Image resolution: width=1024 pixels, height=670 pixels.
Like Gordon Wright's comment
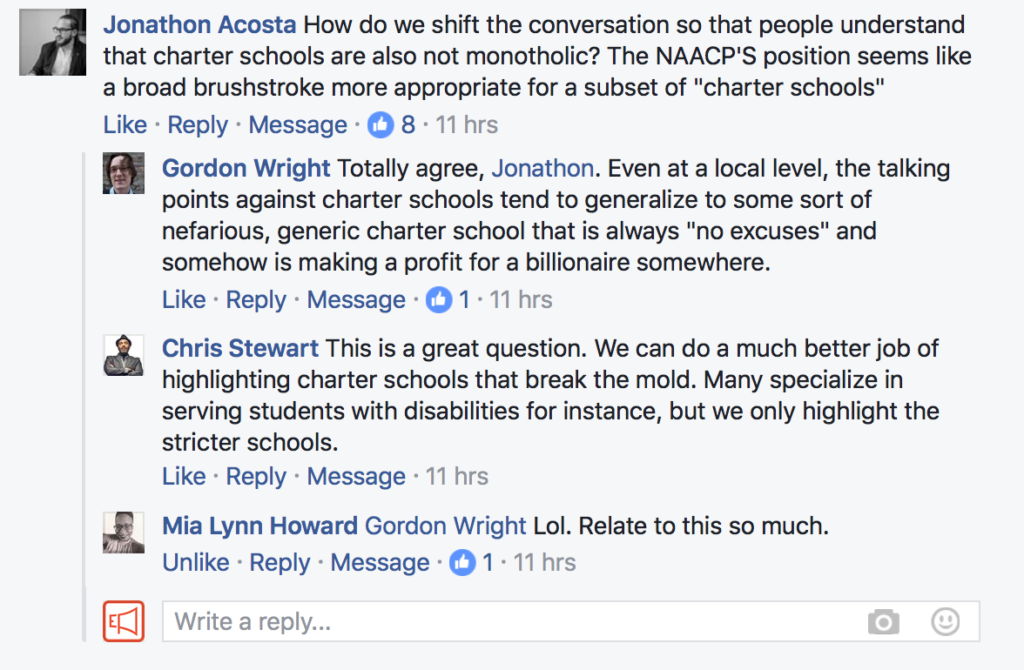[184, 300]
